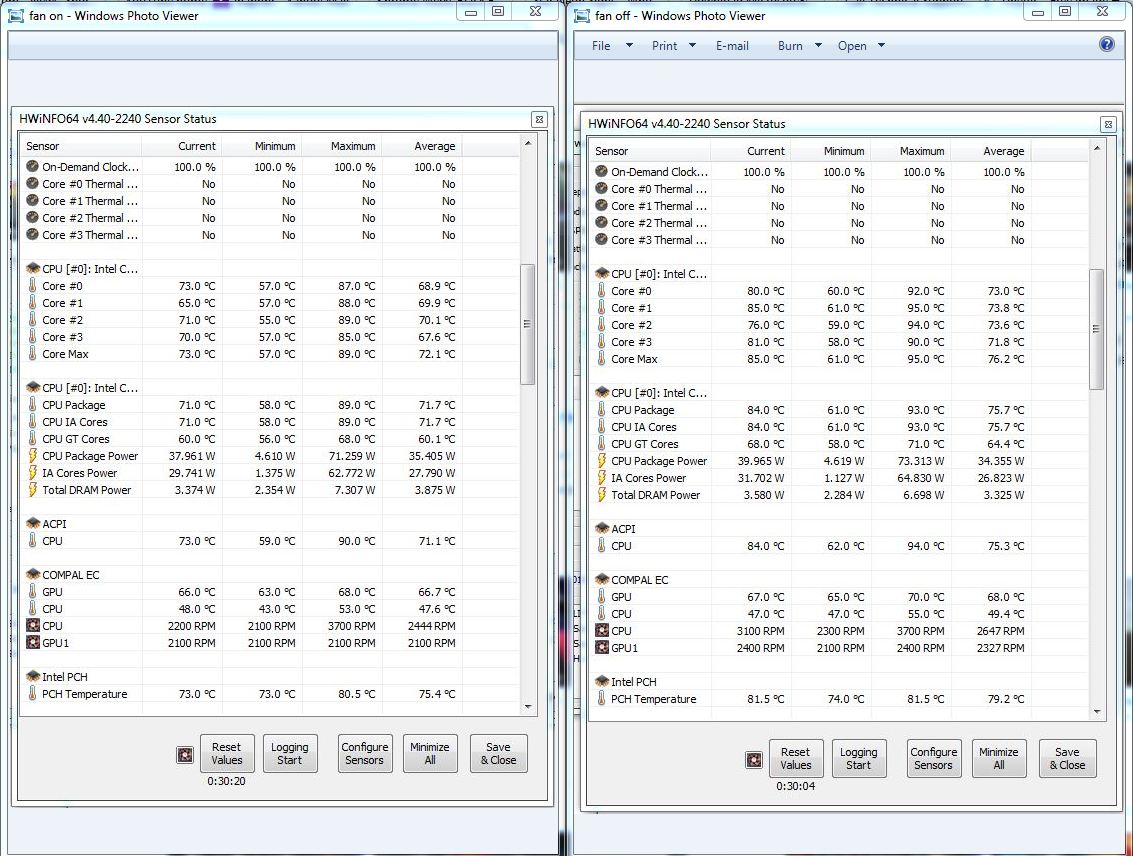The width and height of the screenshot is (1133, 856).
Task: Click the GPU1 fan icon in fan off window
Action: coord(601,647)
